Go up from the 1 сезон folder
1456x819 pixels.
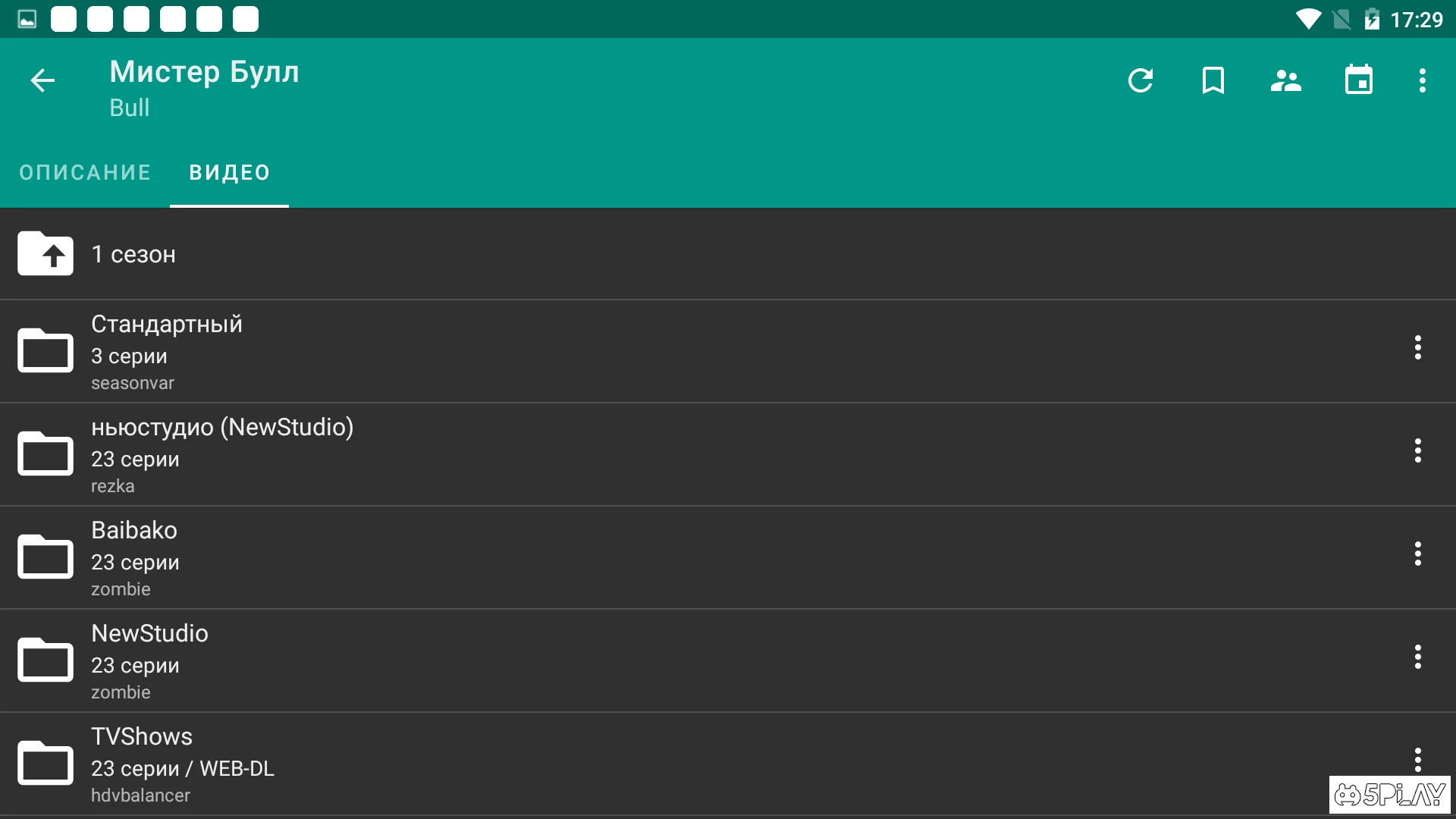(x=45, y=254)
